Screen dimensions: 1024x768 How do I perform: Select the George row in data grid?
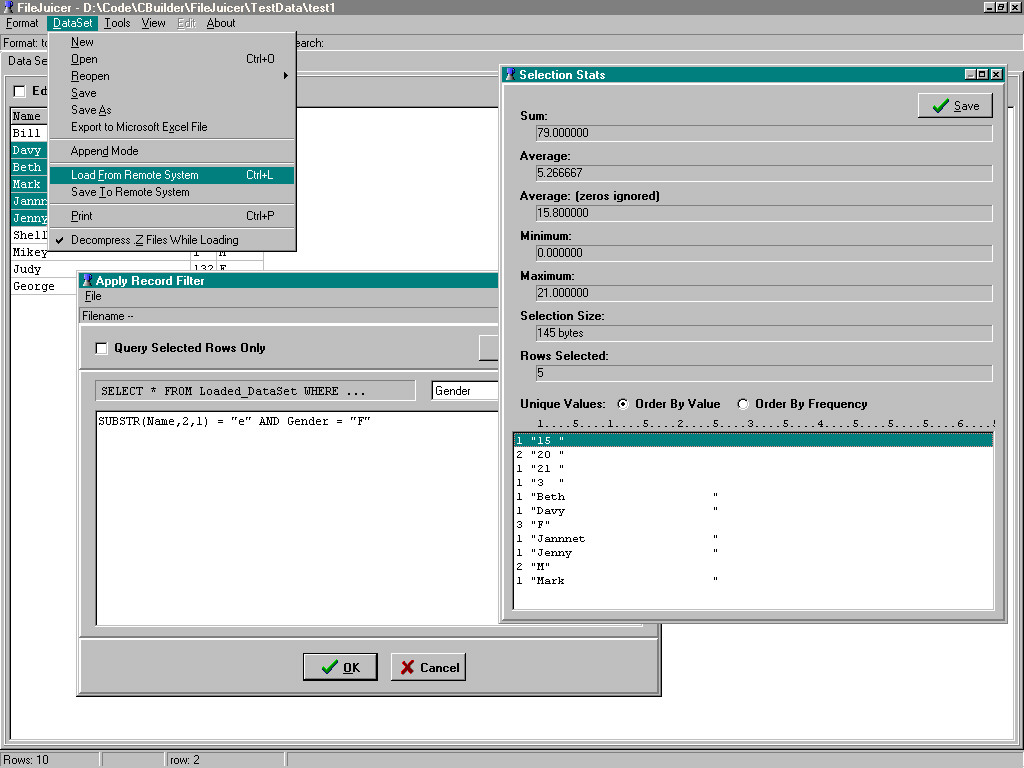point(43,286)
